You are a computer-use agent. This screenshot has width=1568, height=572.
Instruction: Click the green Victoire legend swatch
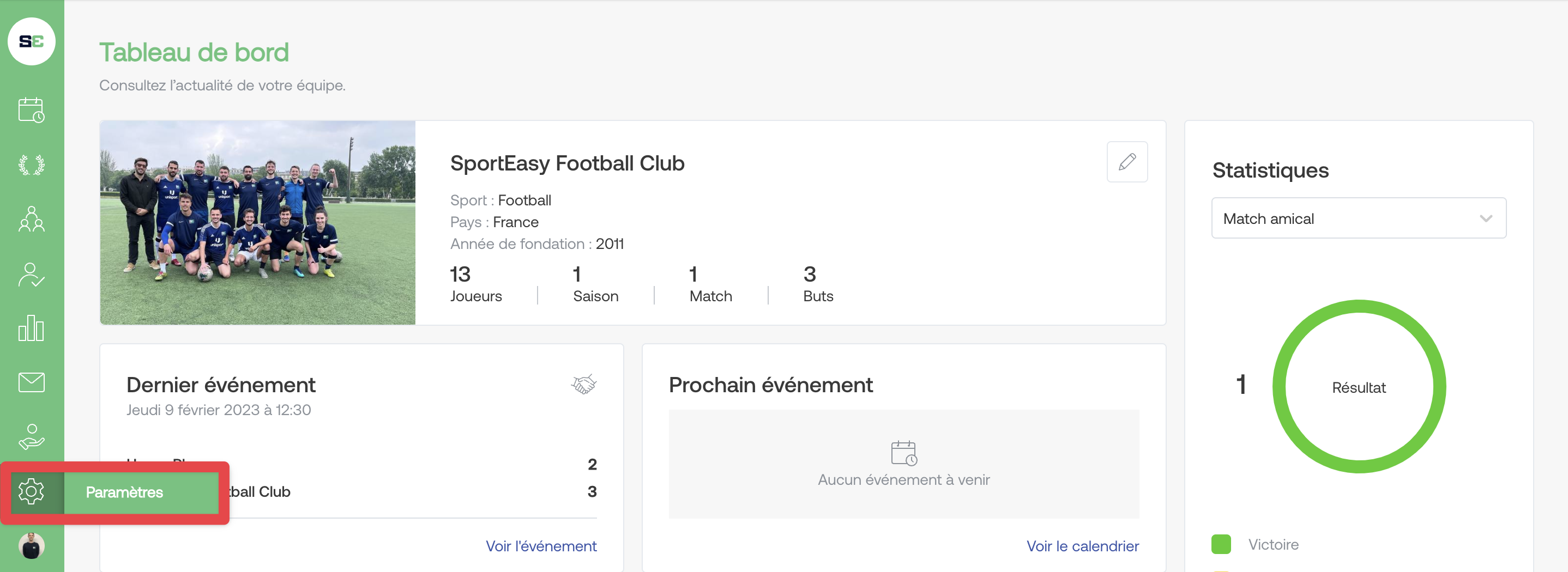(1221, 545)
